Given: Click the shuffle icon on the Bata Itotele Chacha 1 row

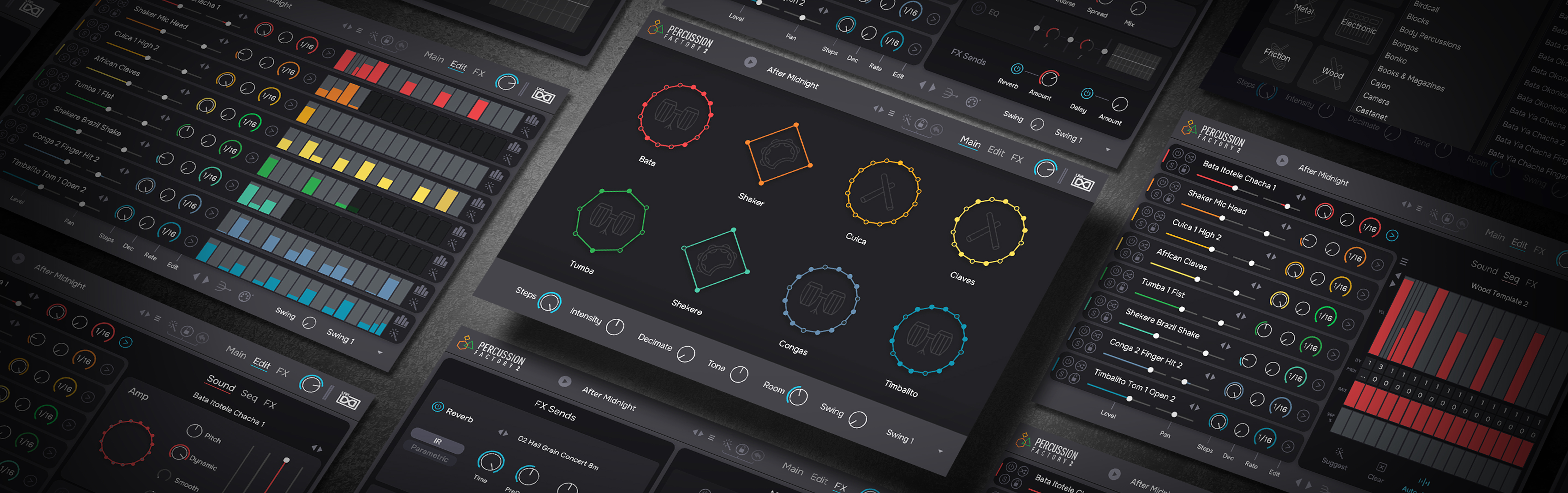Looking at the screenshot, I should point(1190,158).
